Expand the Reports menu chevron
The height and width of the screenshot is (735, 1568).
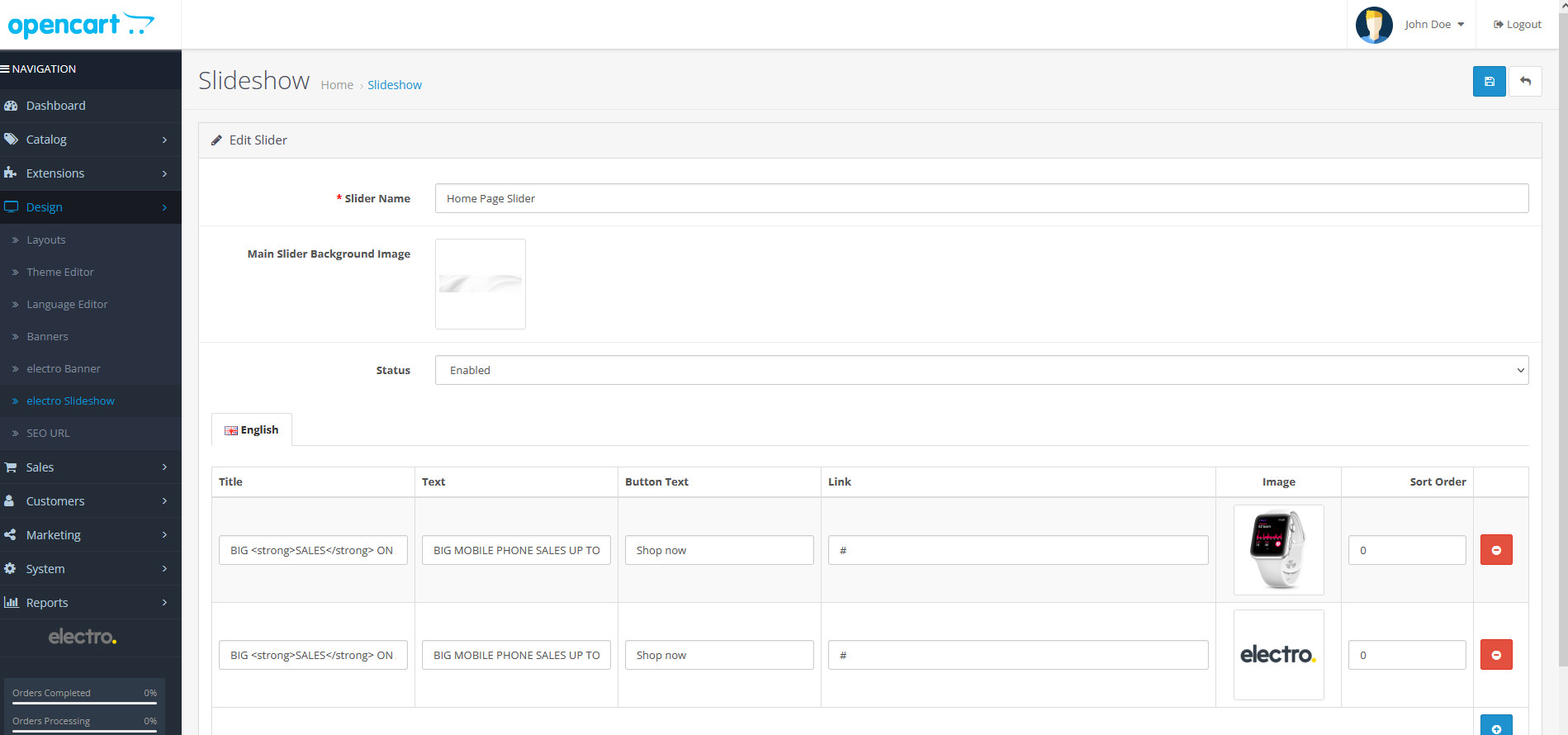click(x=164, y=603)
